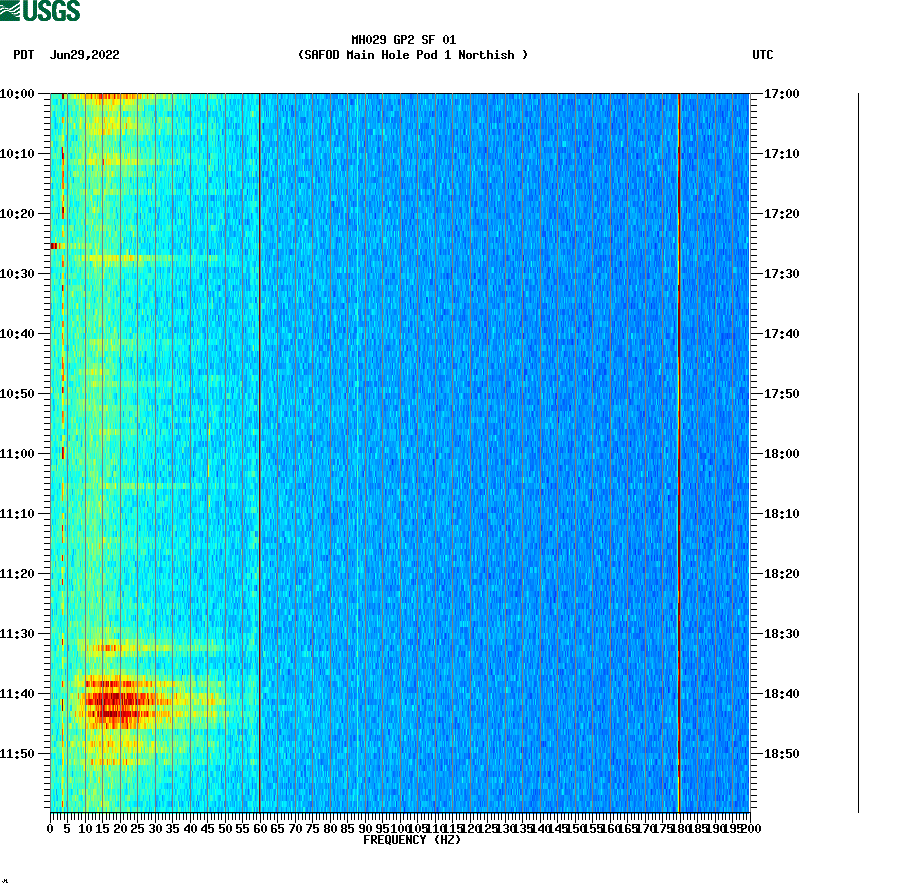Click the gridline at 60 Hz
This screenshot has width=902, height=892.
tap(258, 450)
